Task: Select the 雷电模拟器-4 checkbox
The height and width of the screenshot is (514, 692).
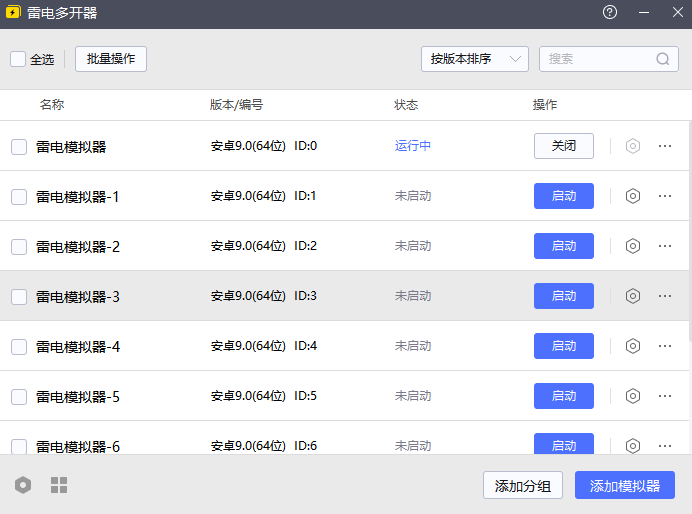Action: point(19,347)
